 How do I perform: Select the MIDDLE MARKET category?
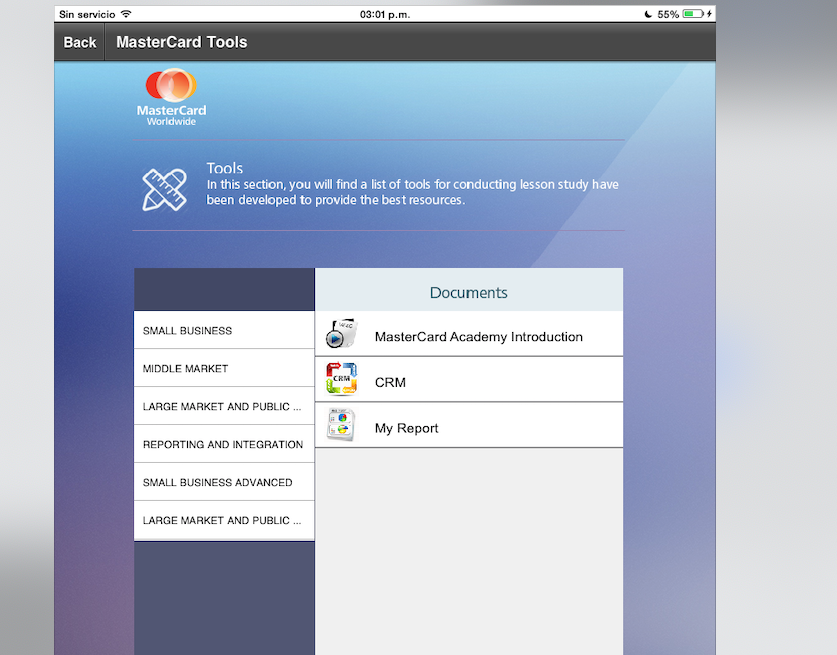(224, 368)
